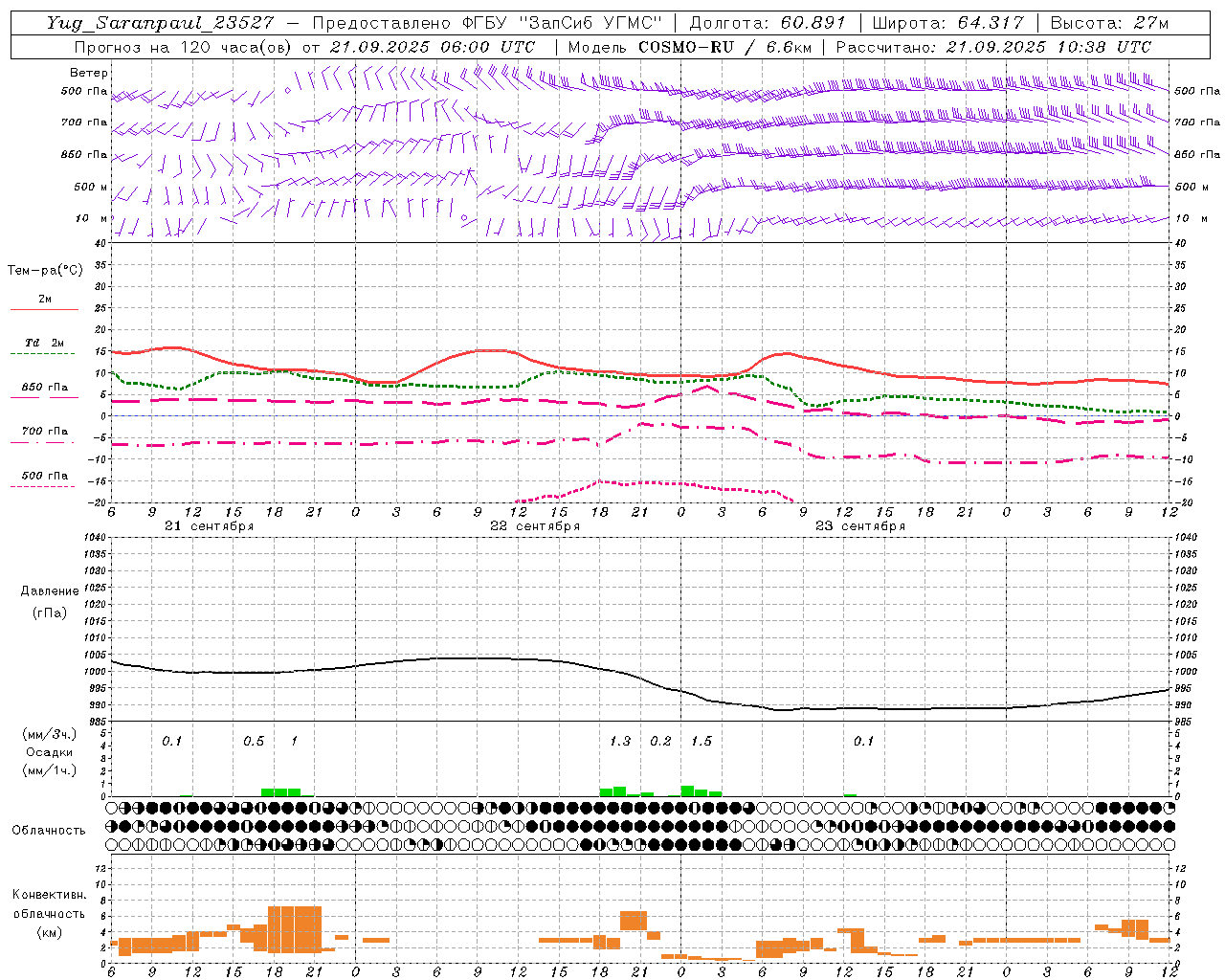Select the Высота: 27м header entry
1225x980 pixels.
pyautogui.click(x=1109, y=23)
